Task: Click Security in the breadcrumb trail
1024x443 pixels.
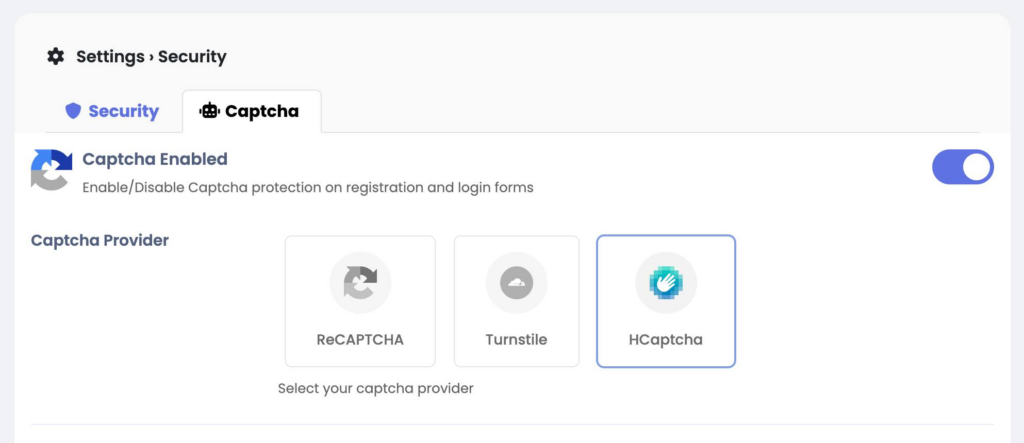Action: pyautogui.click(x=192, y=57)
